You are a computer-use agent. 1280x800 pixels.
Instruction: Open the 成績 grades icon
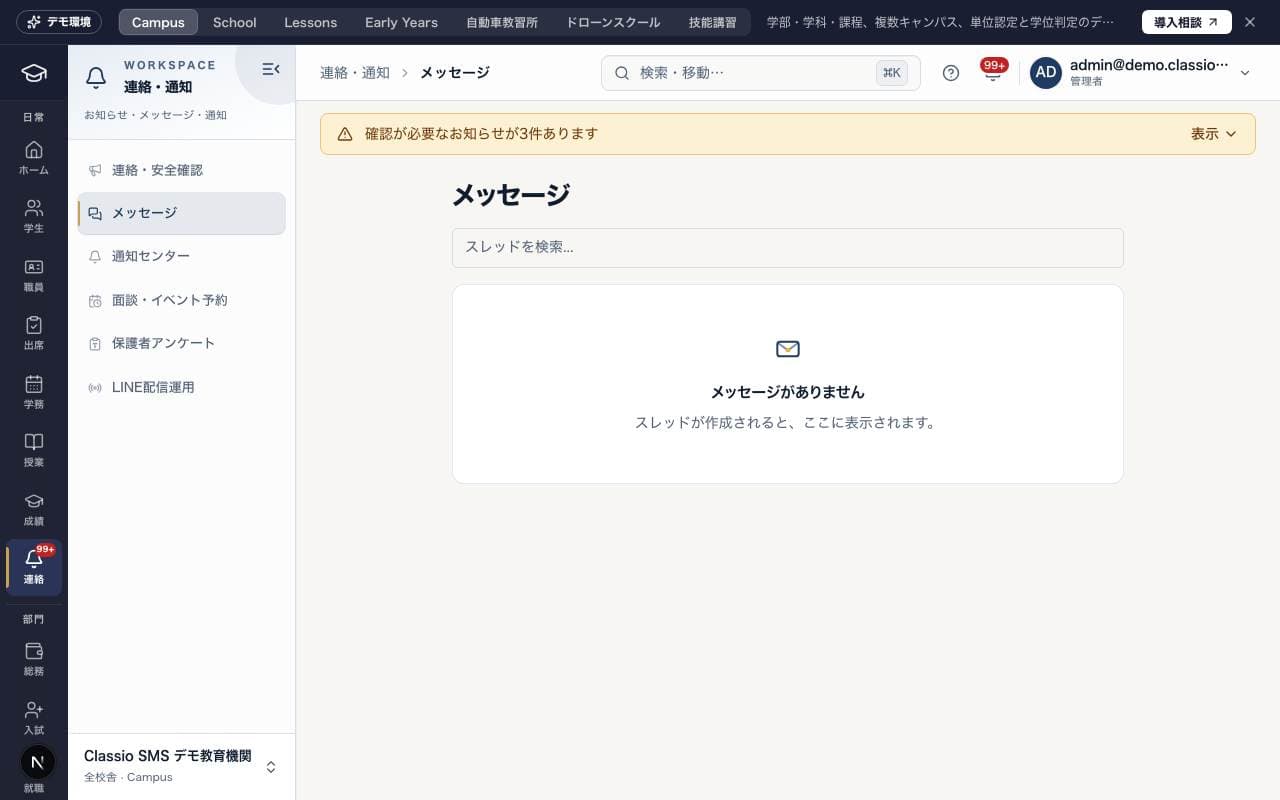(34, 509)
